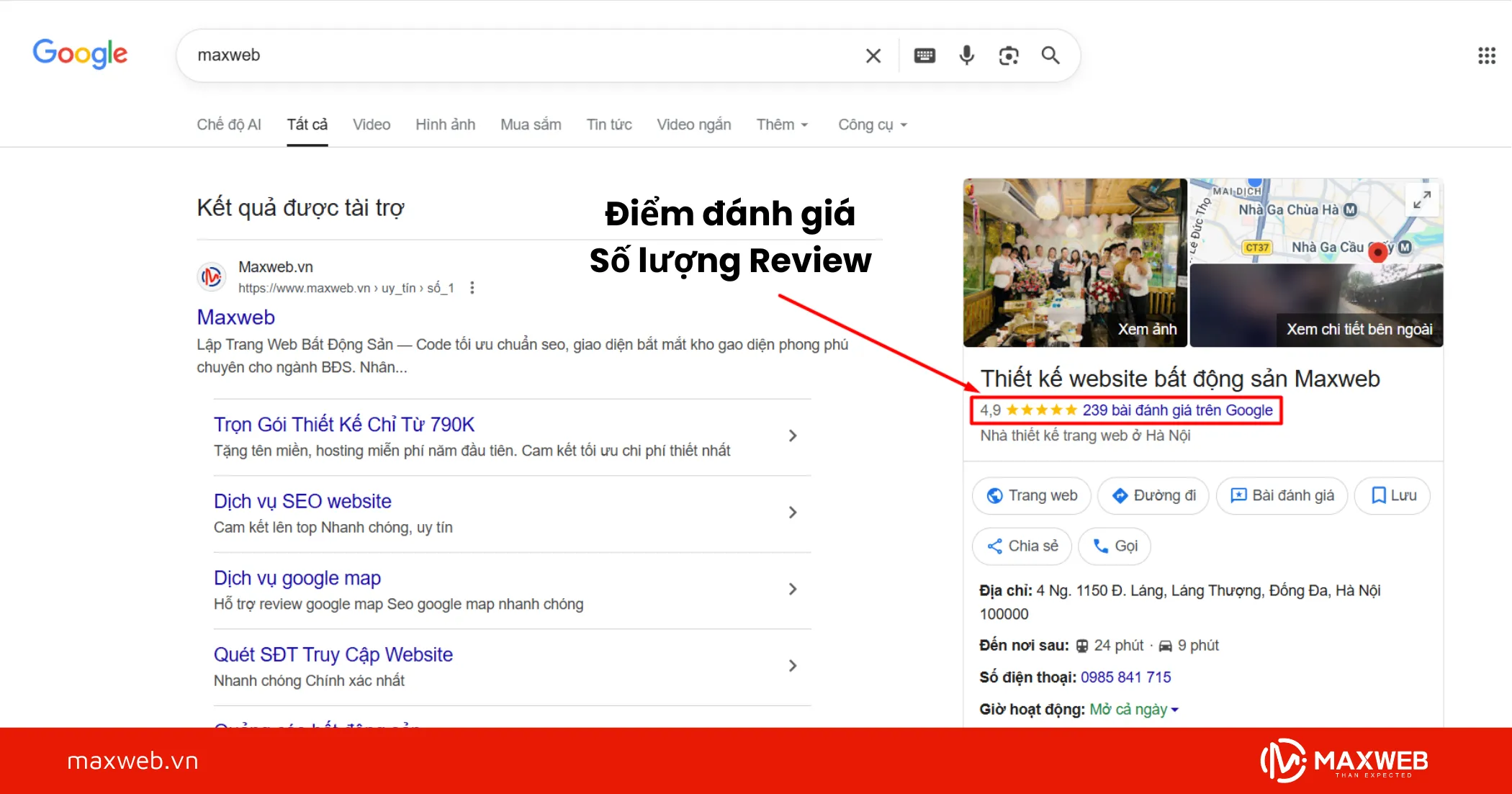Click the Google logo
The width and height of the screenshot is (1512, 794).
(79, 53)
